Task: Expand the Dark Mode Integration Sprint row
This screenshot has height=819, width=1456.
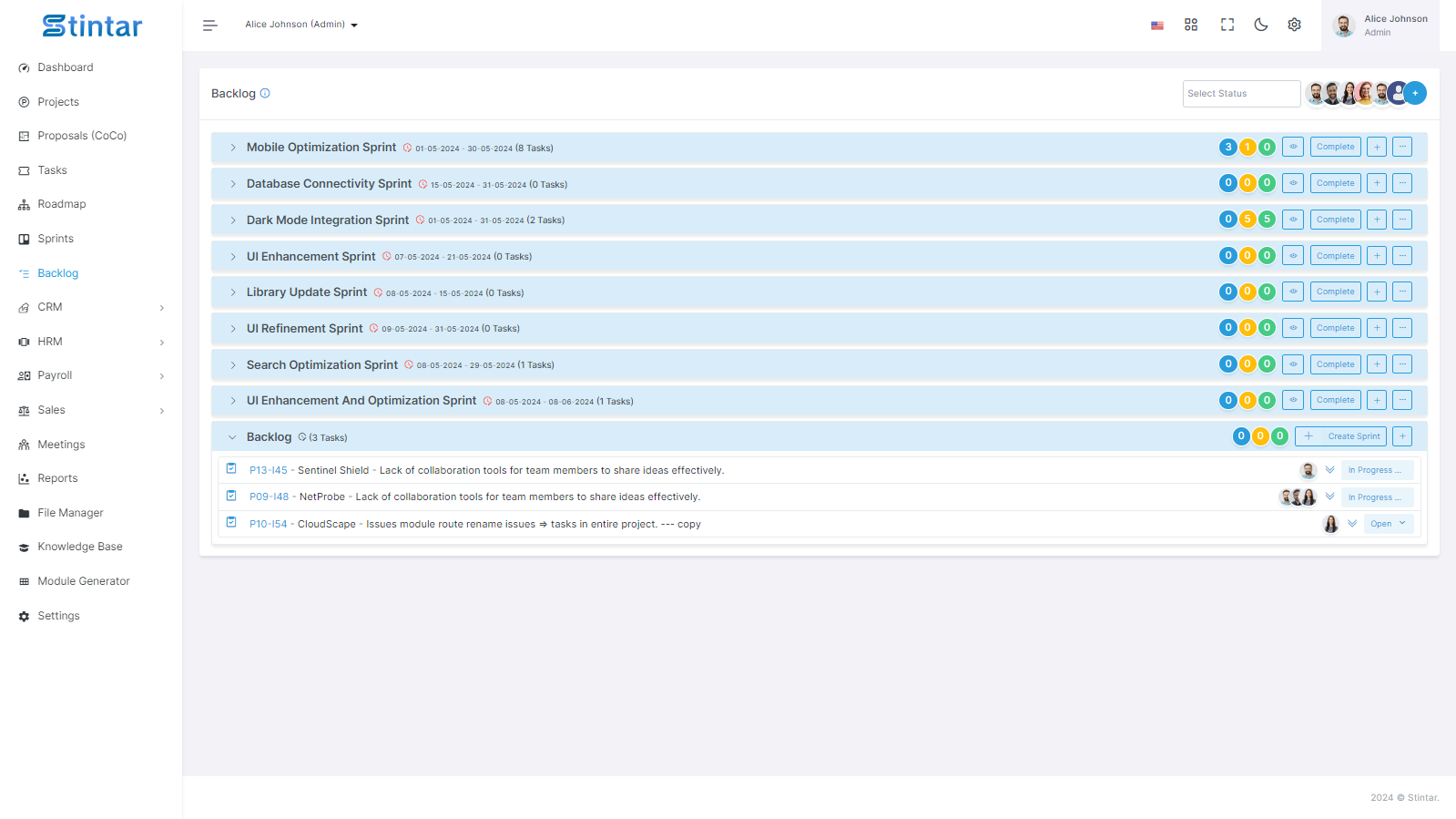Action: pos(233,220)
